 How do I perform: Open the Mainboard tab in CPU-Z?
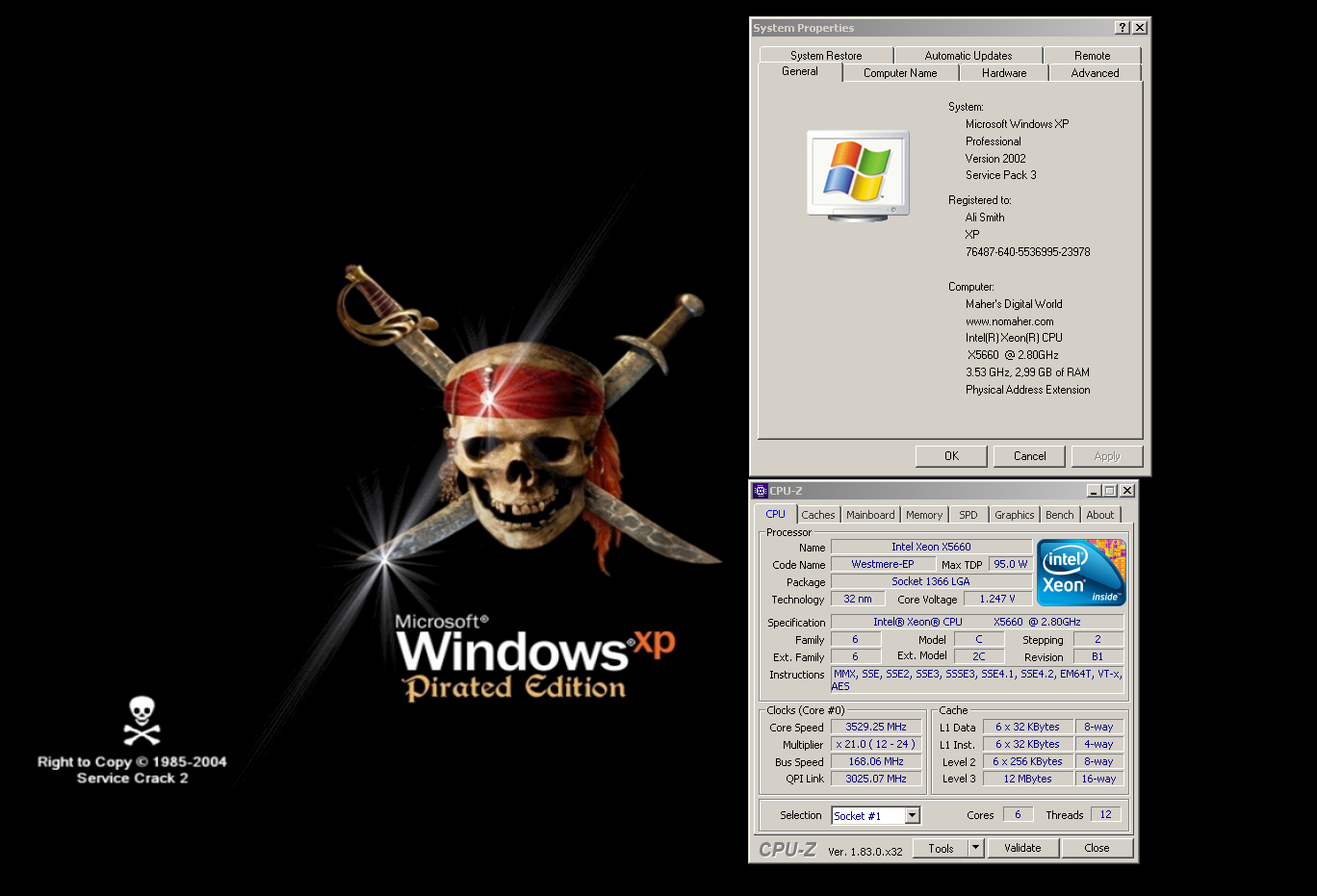click(x=870, y=515)
